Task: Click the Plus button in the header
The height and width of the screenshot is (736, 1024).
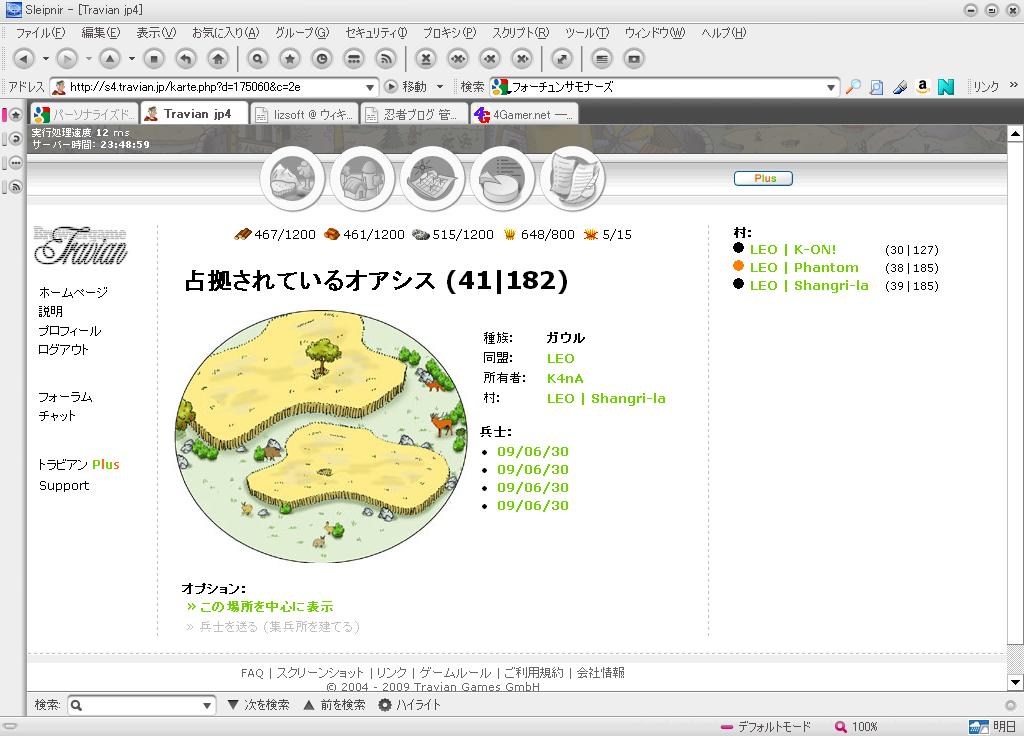Action: tap(763, 178)
